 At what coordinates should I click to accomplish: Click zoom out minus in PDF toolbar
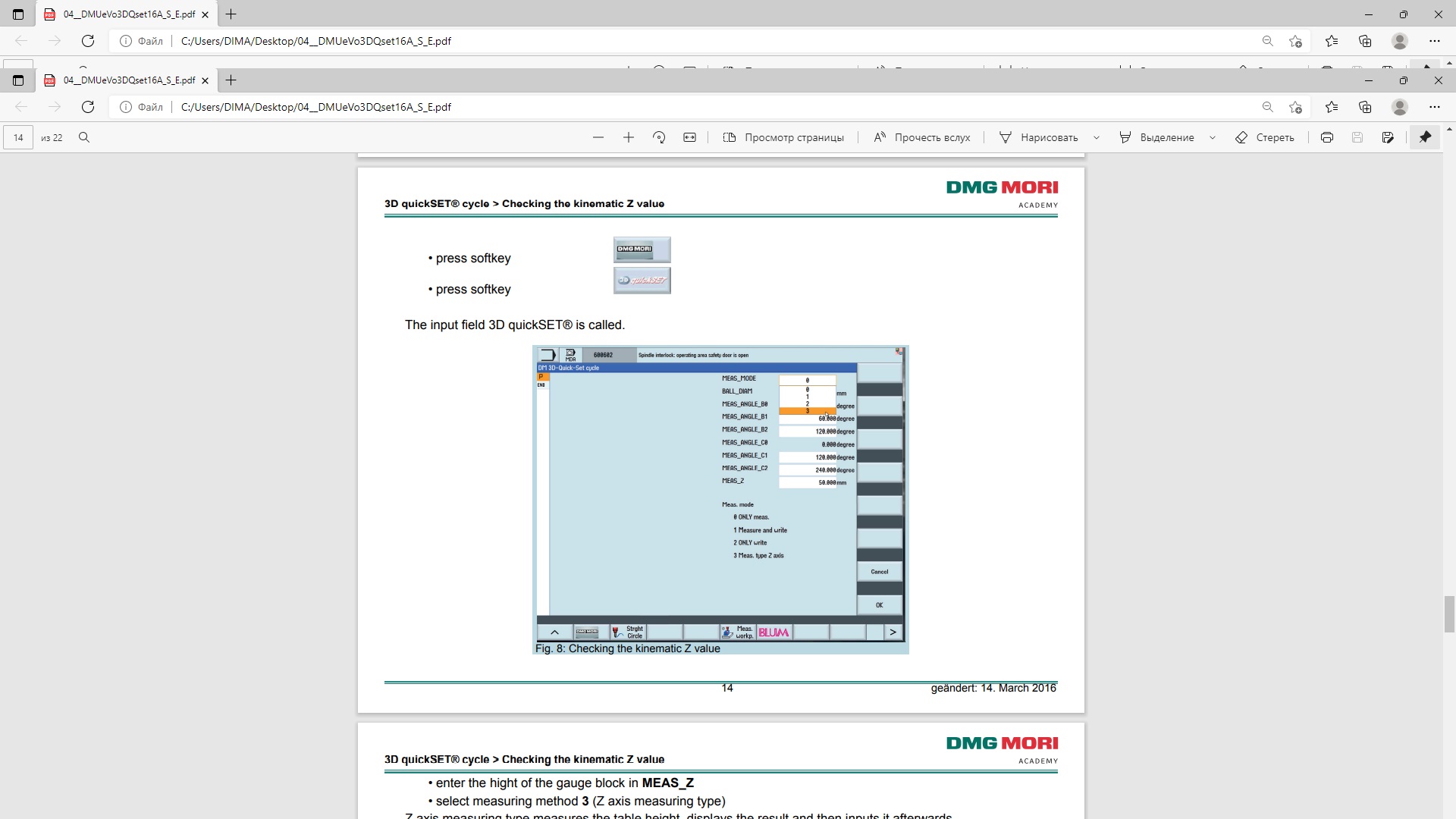pos(598,137)
